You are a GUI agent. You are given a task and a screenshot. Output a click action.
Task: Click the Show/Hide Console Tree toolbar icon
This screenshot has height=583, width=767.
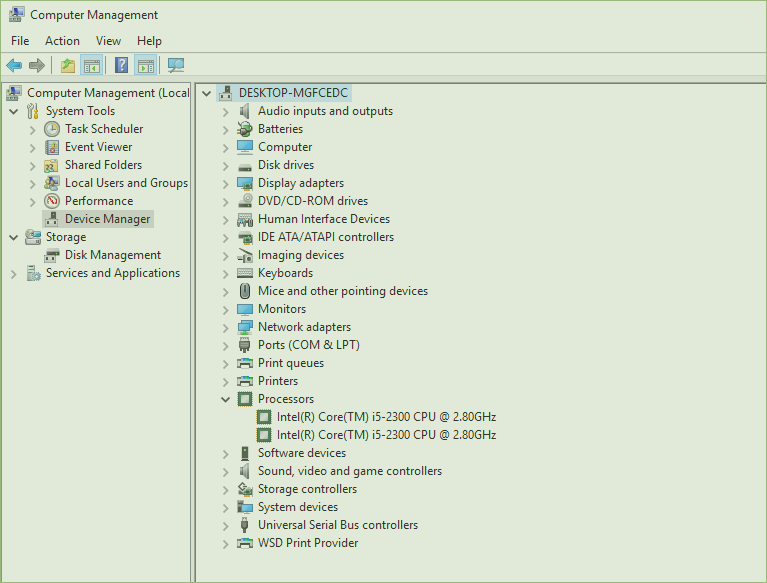(x=91, y=66)
